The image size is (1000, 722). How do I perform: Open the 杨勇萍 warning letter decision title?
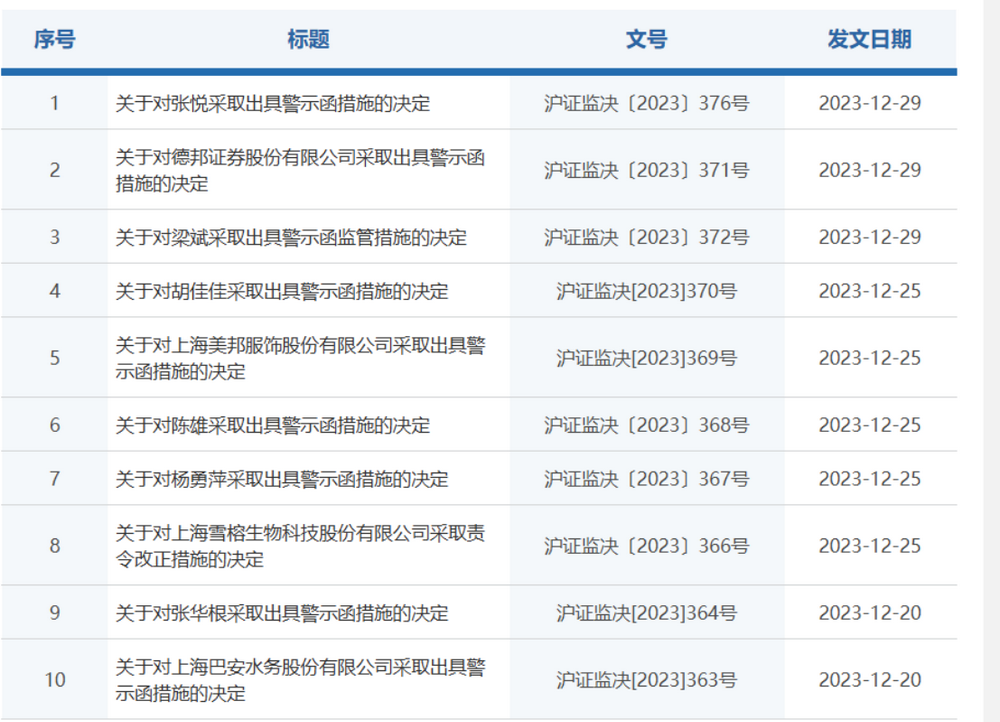[282, 479]
